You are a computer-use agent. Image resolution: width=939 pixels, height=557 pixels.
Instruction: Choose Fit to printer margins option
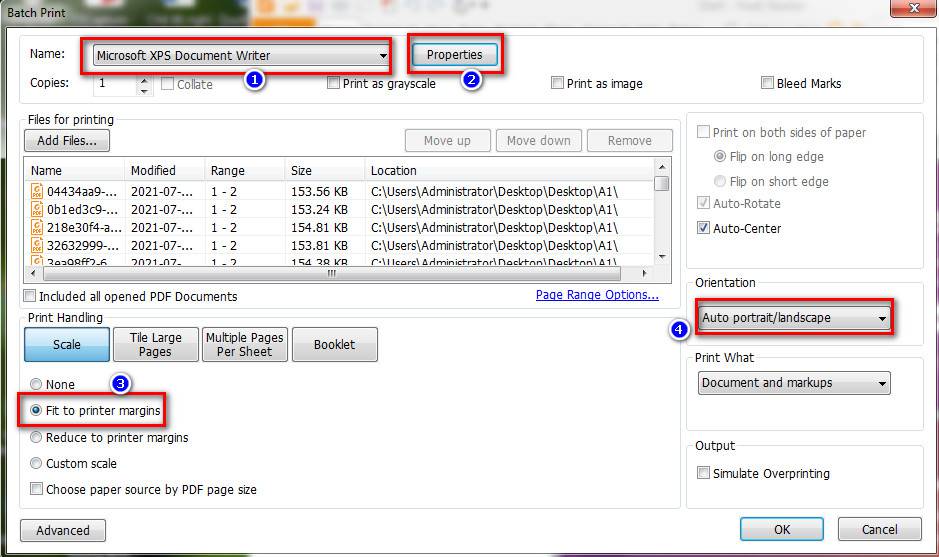point(36,410)
